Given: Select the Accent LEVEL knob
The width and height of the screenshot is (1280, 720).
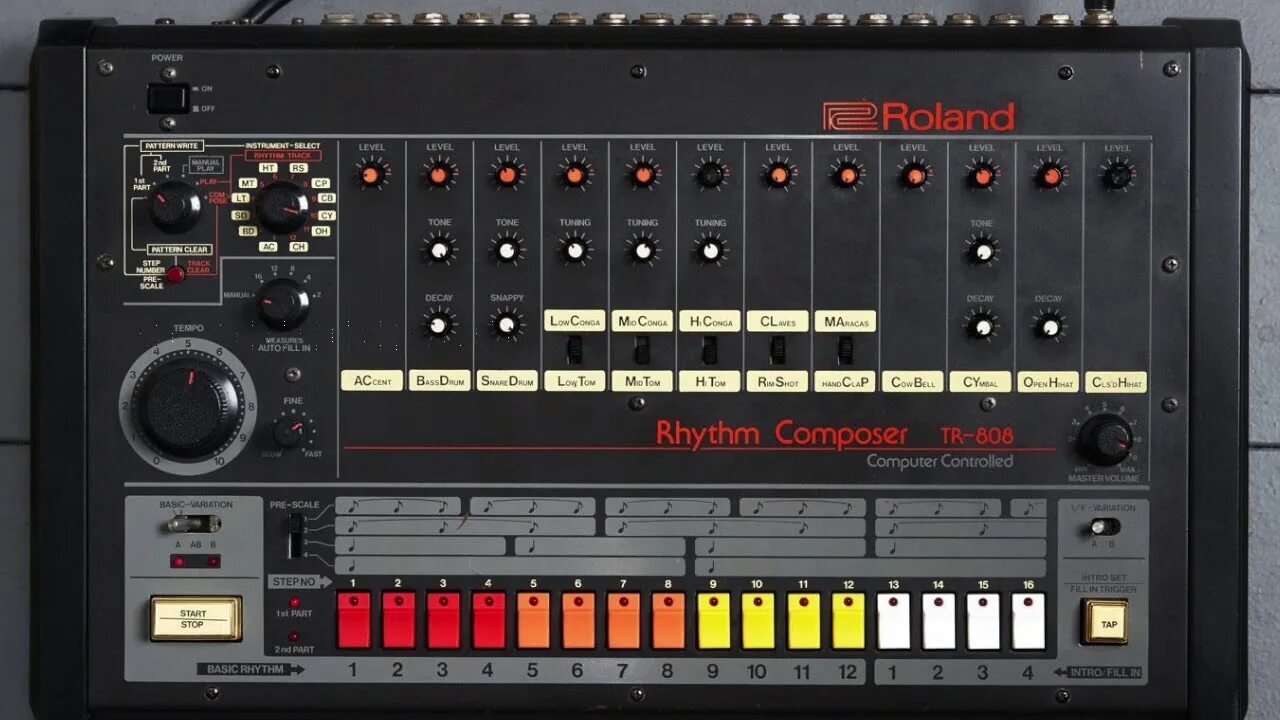Looking at the screenshot, I should point(371,175).
